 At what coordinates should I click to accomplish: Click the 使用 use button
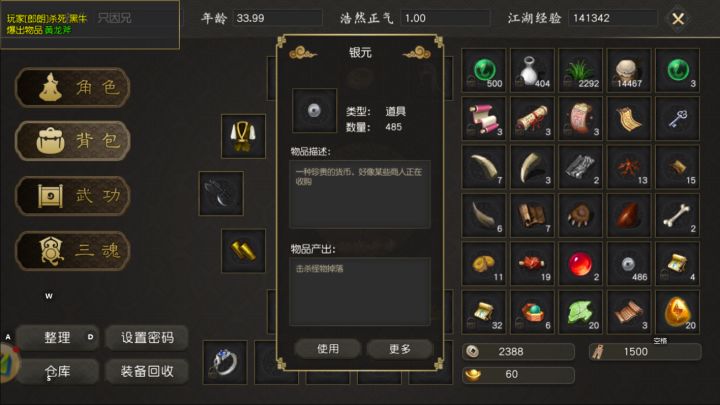point(328,349)
